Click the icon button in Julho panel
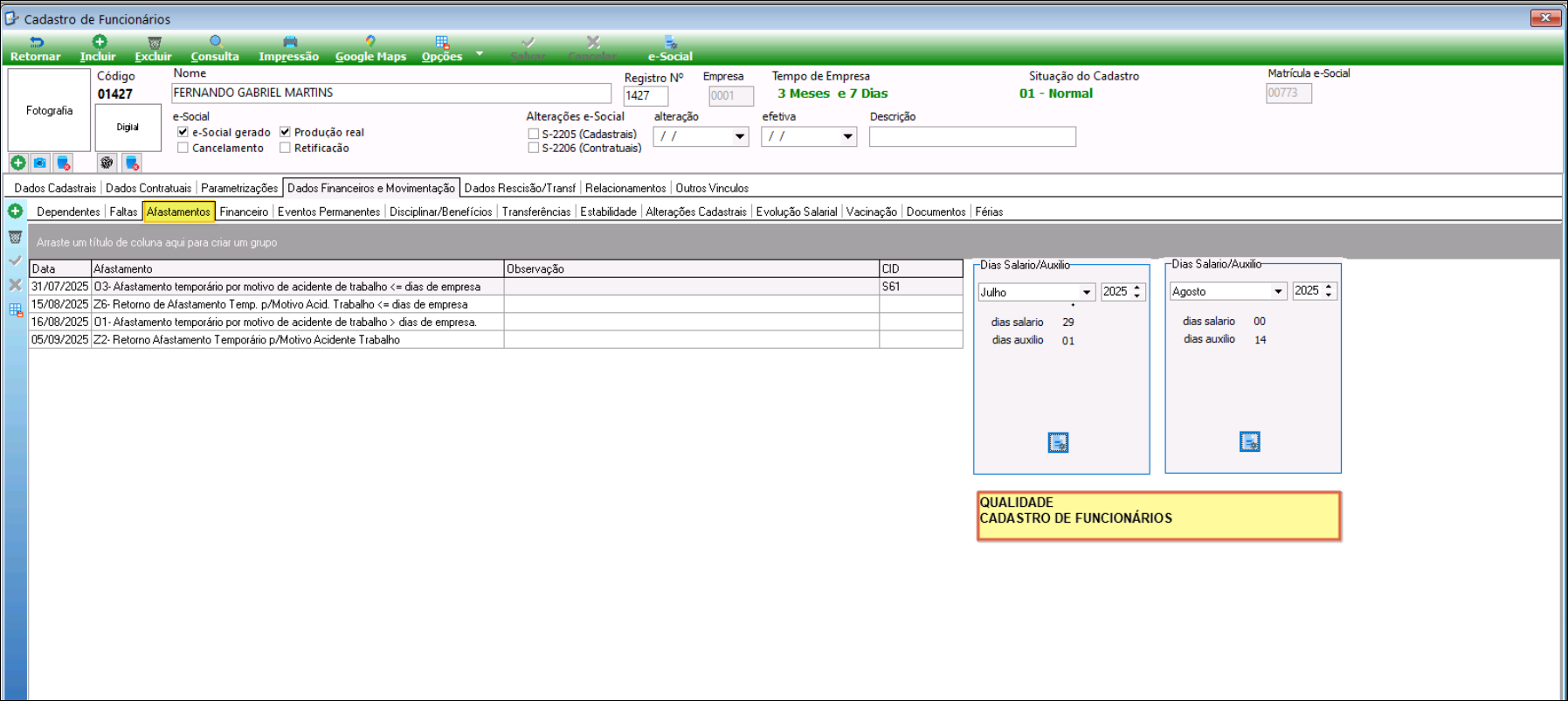 (1058, 443)
